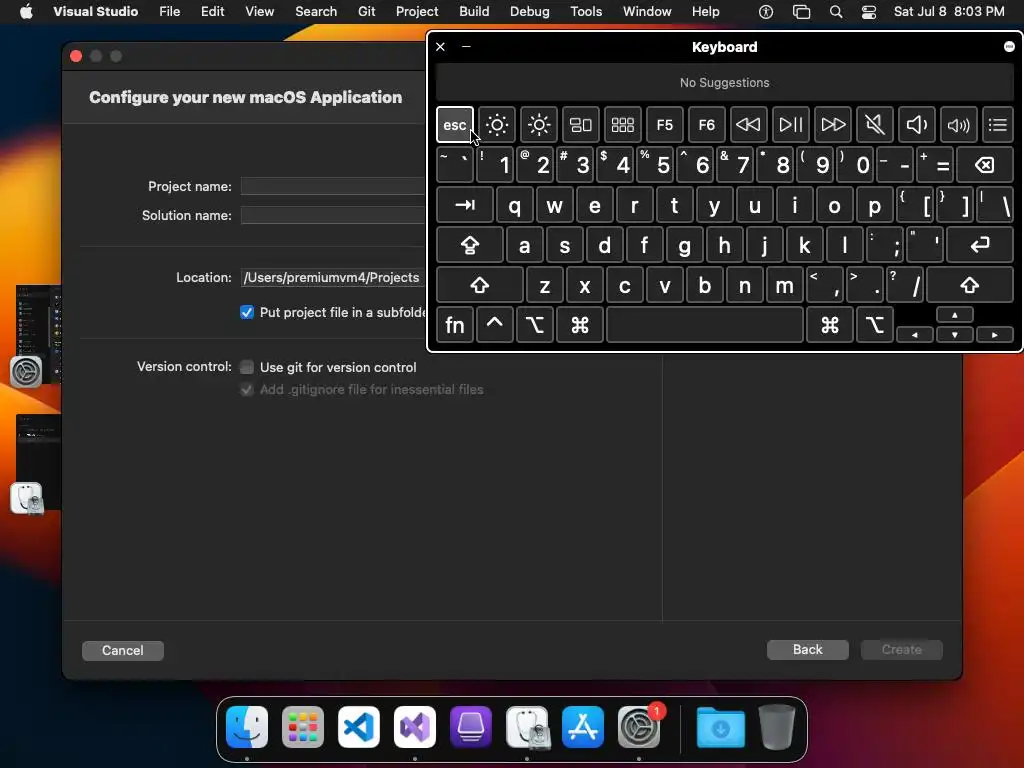Click the F6 key

pyautogui.click(x=707, y=125)
